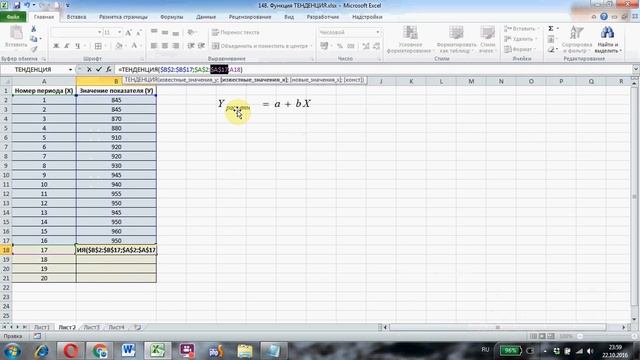Open Windows Start button
Image resolution: width=640 pixels, height=360 pixels.
13,351
